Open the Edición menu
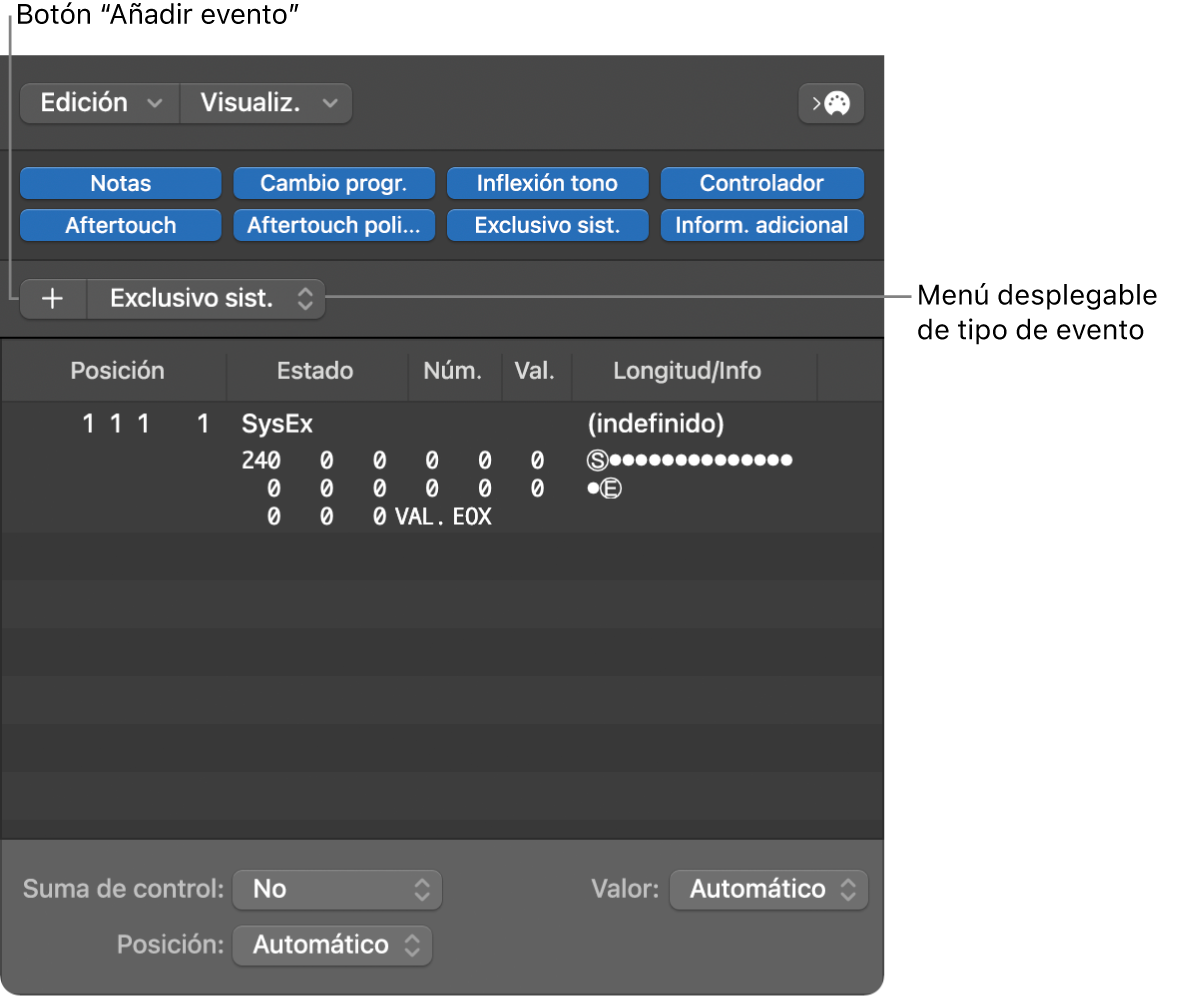This screenshot has width=1178, height=998. click(x=100, y=103)
